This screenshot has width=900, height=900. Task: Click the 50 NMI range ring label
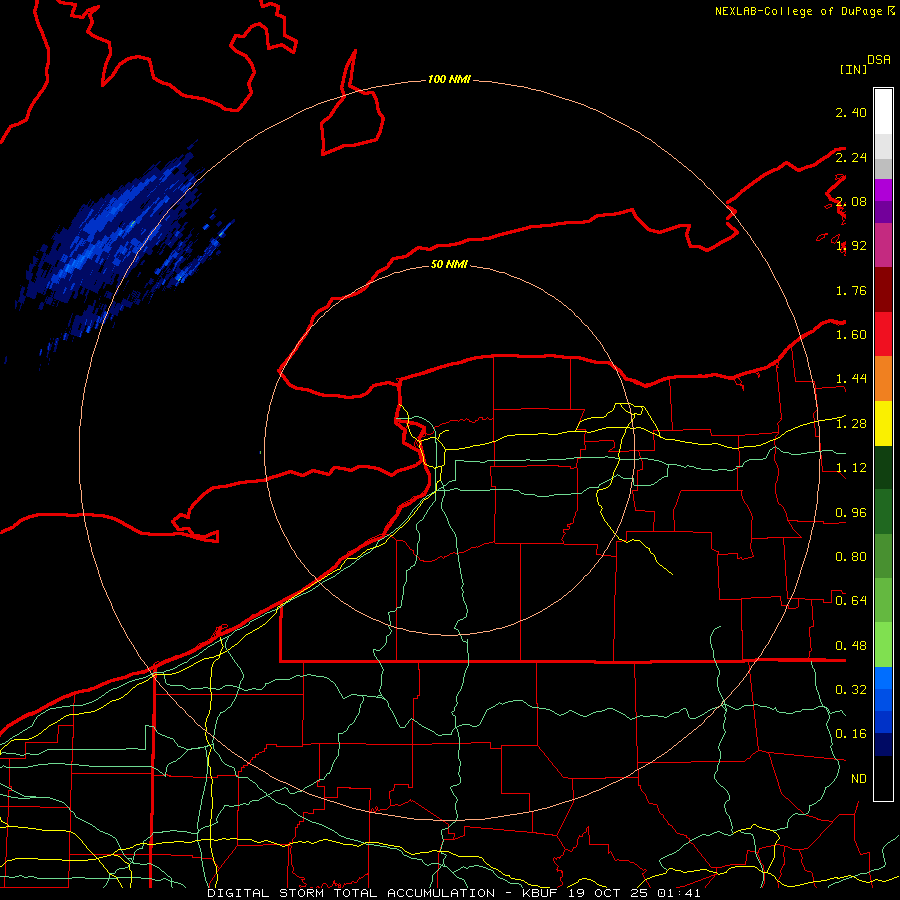[449, 264]
